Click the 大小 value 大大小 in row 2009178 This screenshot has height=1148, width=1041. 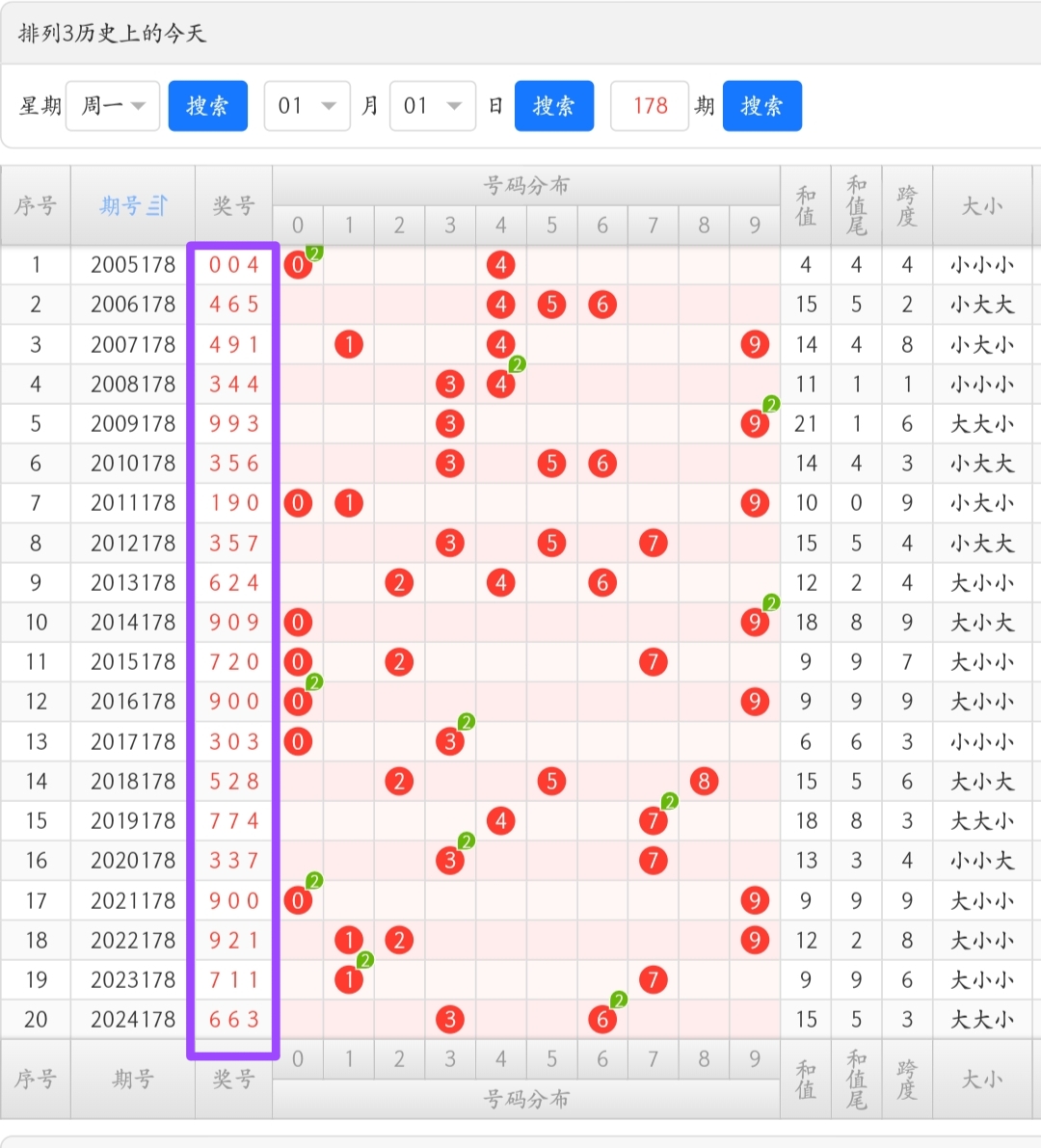tap(982, 424)
